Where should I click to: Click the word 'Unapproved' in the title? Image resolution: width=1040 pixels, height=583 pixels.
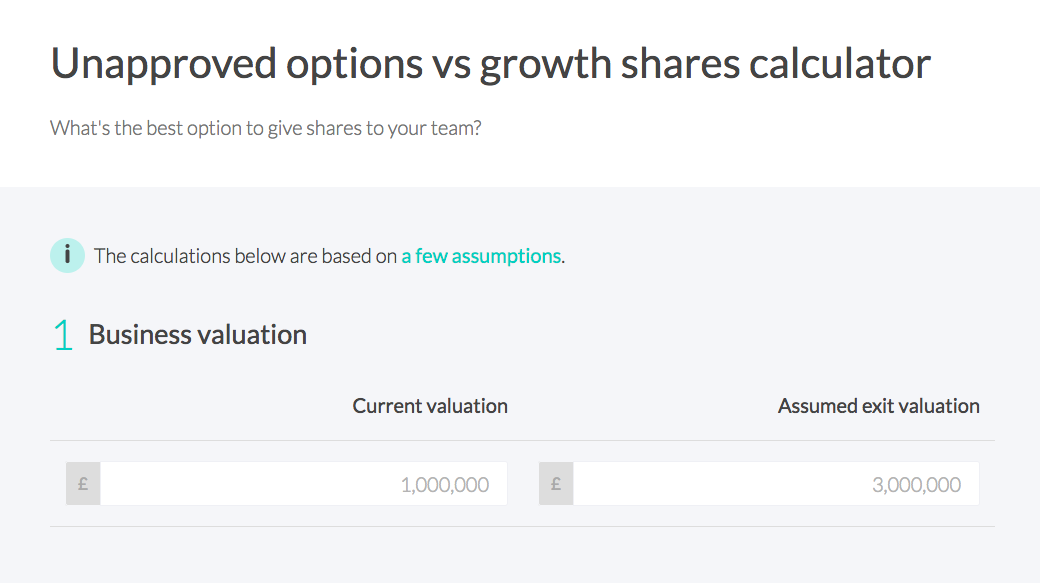[x=163, y=64]
